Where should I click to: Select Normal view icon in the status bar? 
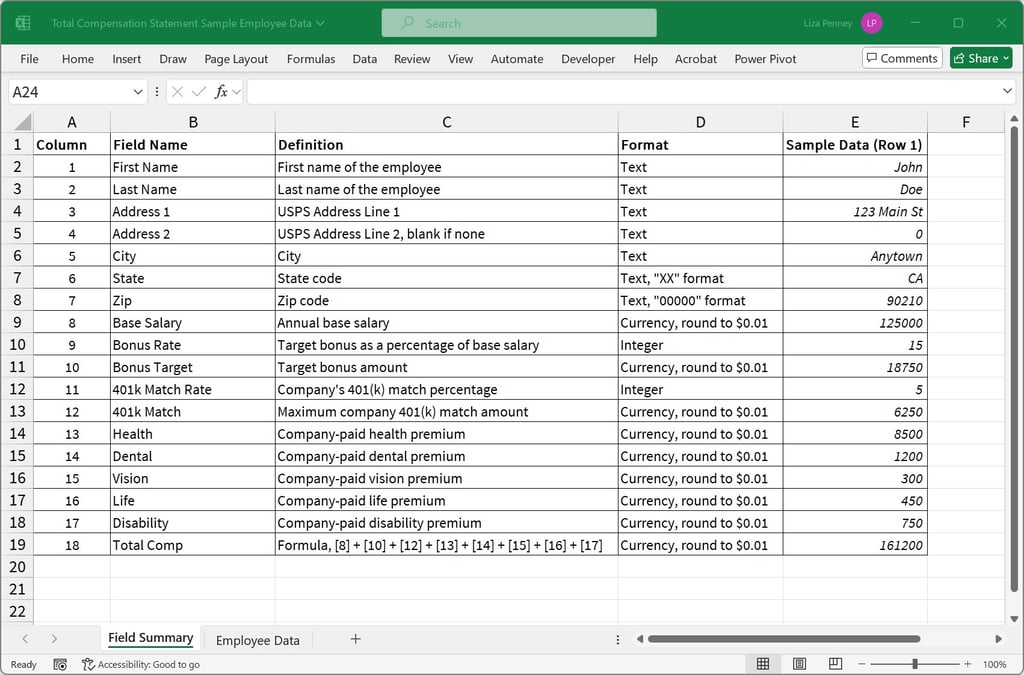coord(763,664)
